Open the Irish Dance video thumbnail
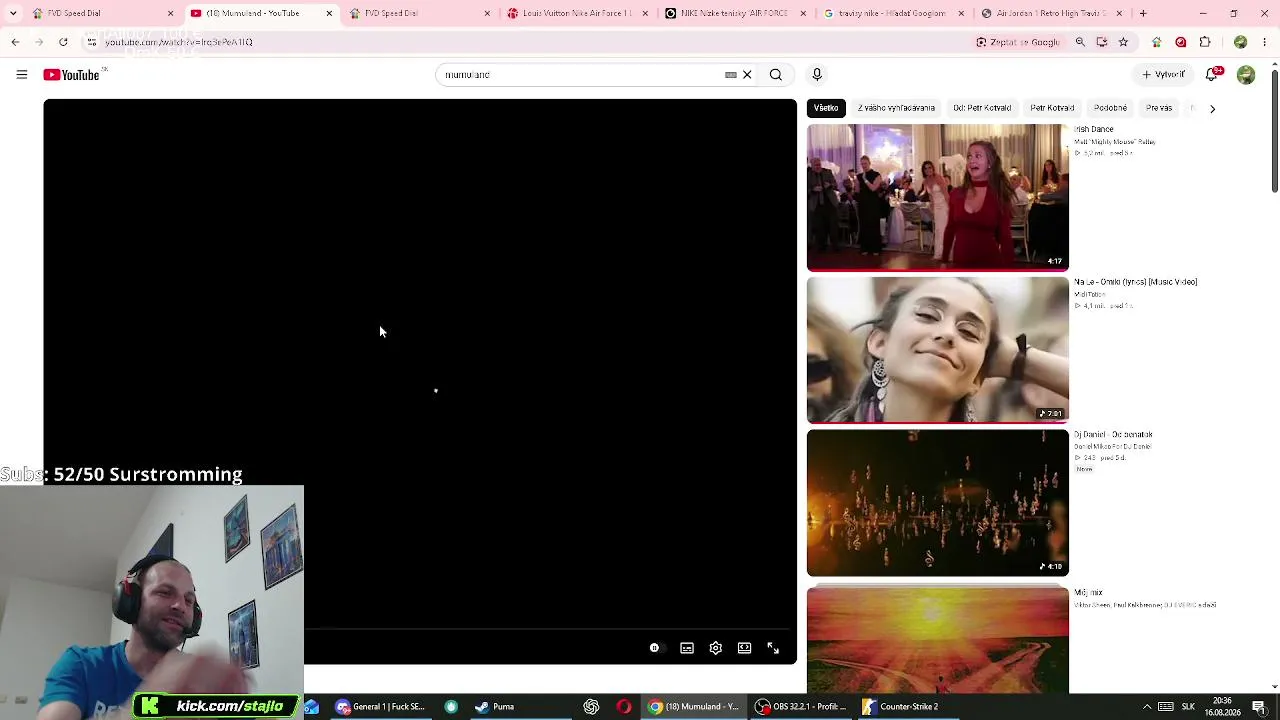The image size is (1280, 720). (x=937, y=197)
